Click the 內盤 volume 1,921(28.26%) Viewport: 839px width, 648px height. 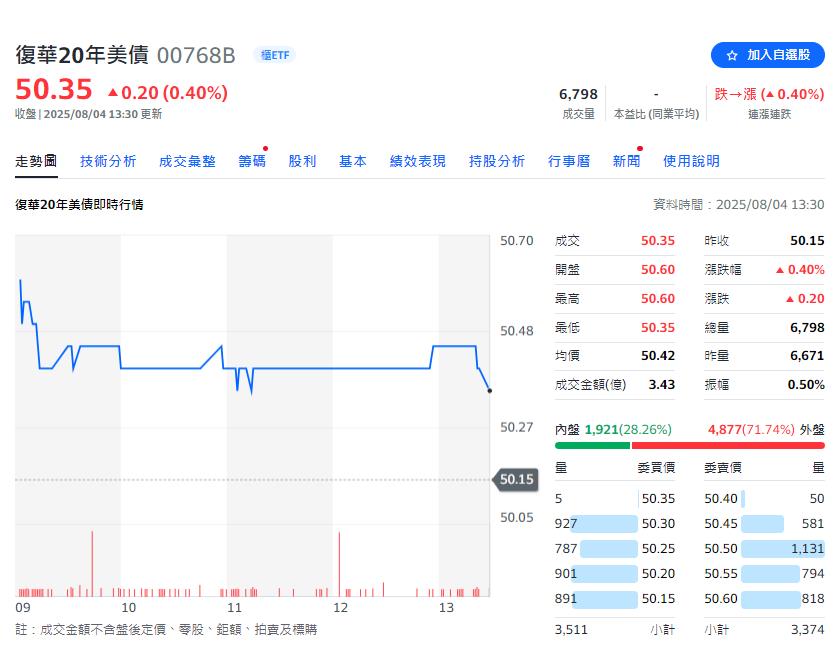(x=628, y=430)
